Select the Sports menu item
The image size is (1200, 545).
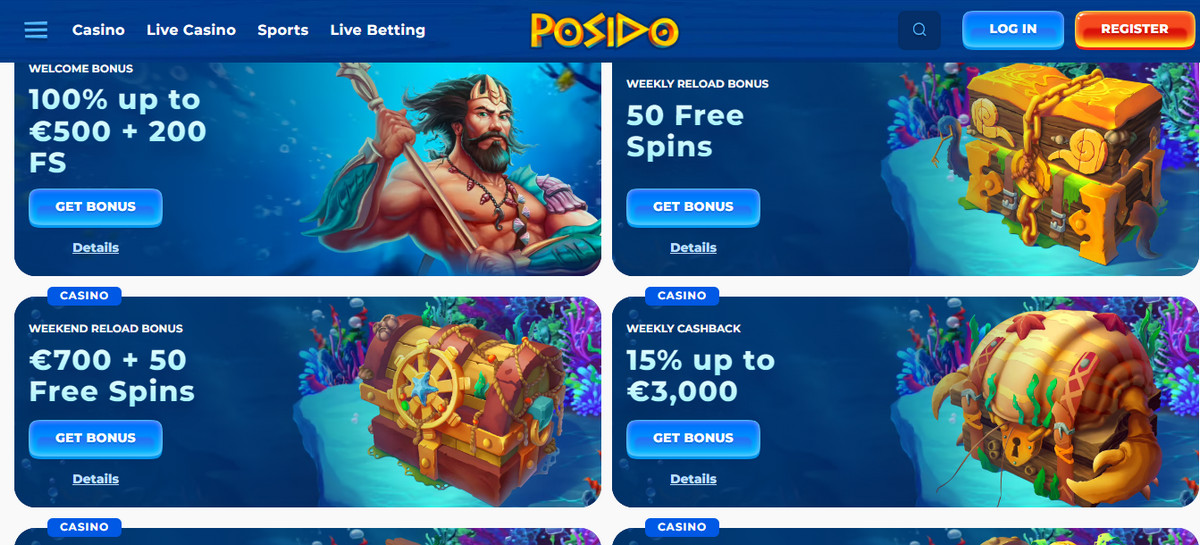[x=283, y=30]
